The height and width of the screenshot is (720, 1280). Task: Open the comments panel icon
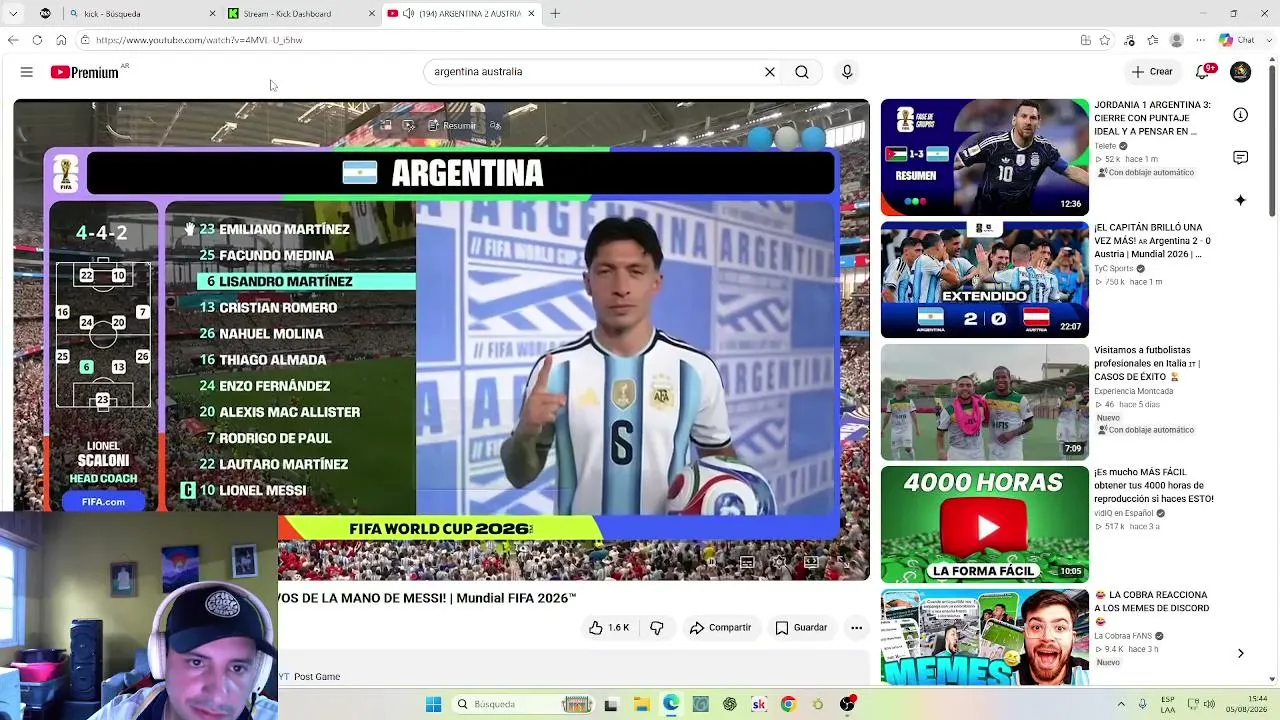point(1241,158)
